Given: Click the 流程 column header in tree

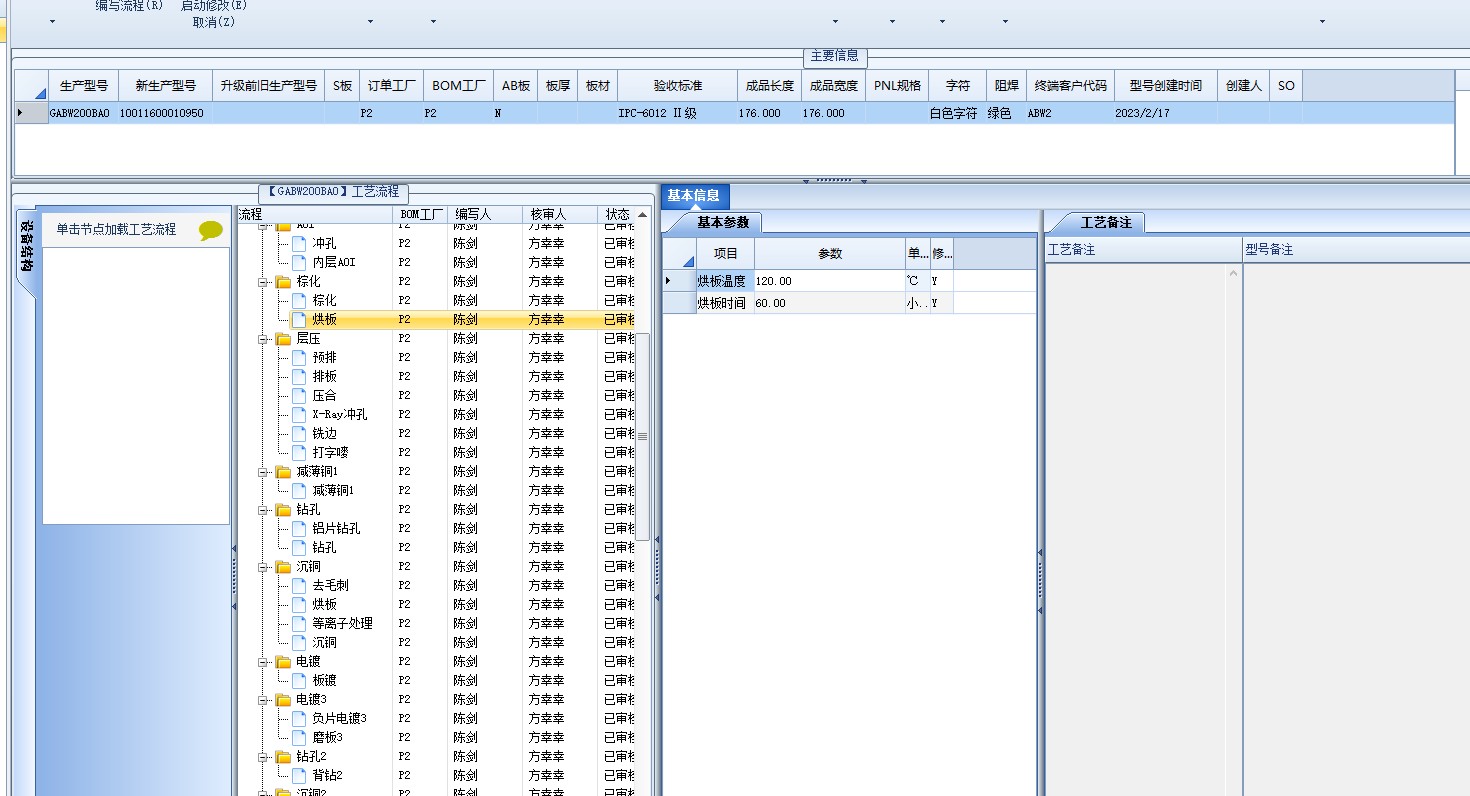Looking at the screenshot, I should tap(315, 214).
